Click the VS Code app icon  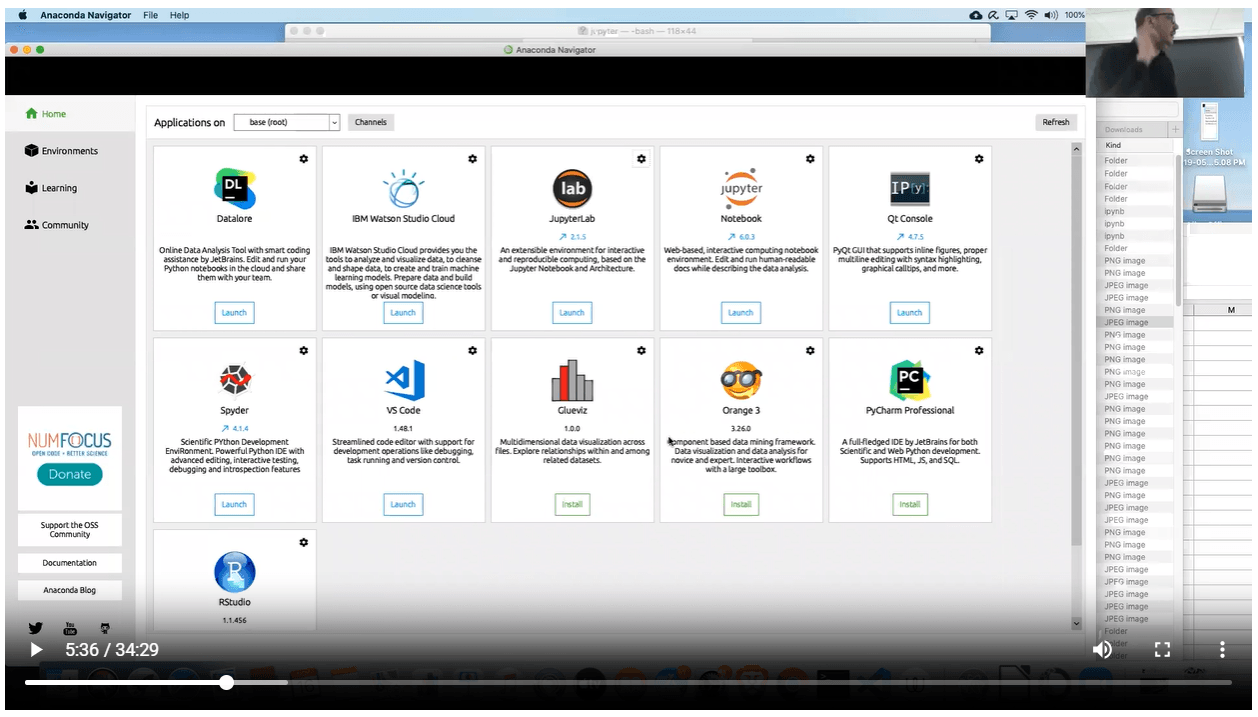(403, 380)
